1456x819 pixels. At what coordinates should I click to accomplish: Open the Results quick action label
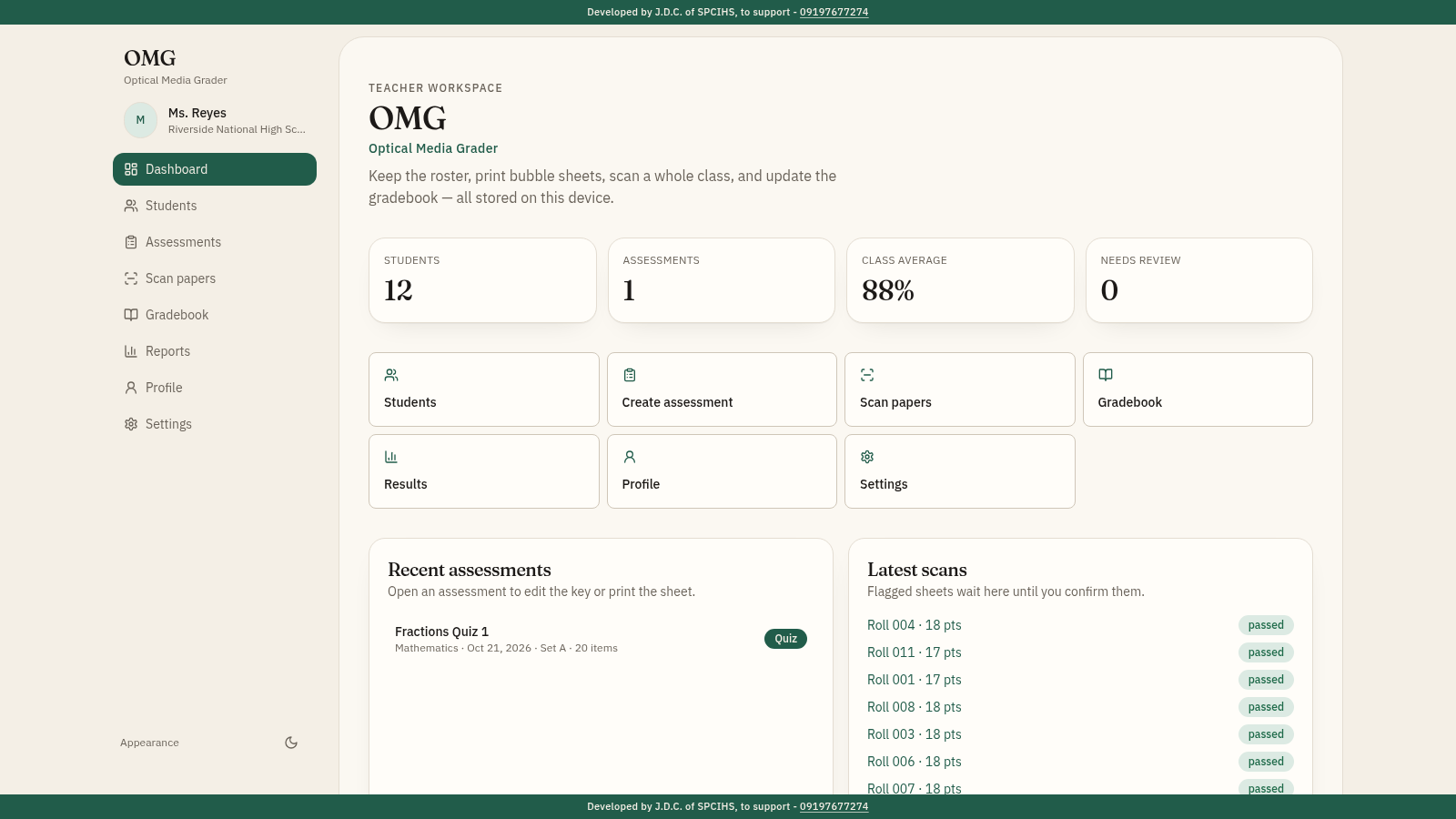406,484
